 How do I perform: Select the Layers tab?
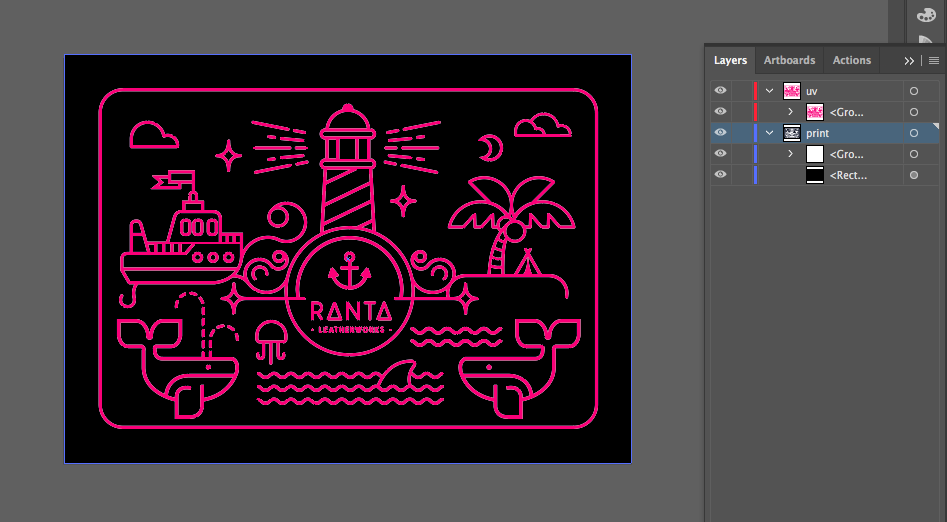pyautogui.click(x=730, y=60)
